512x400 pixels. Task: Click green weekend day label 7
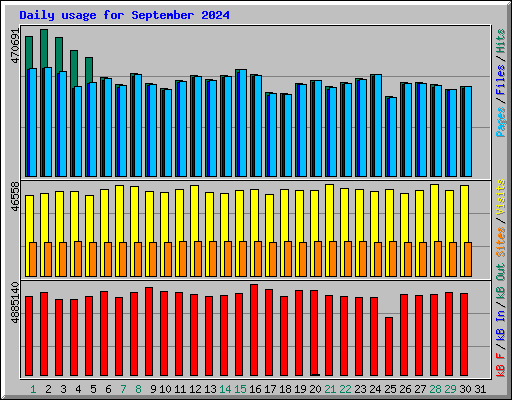pos(123,389)
